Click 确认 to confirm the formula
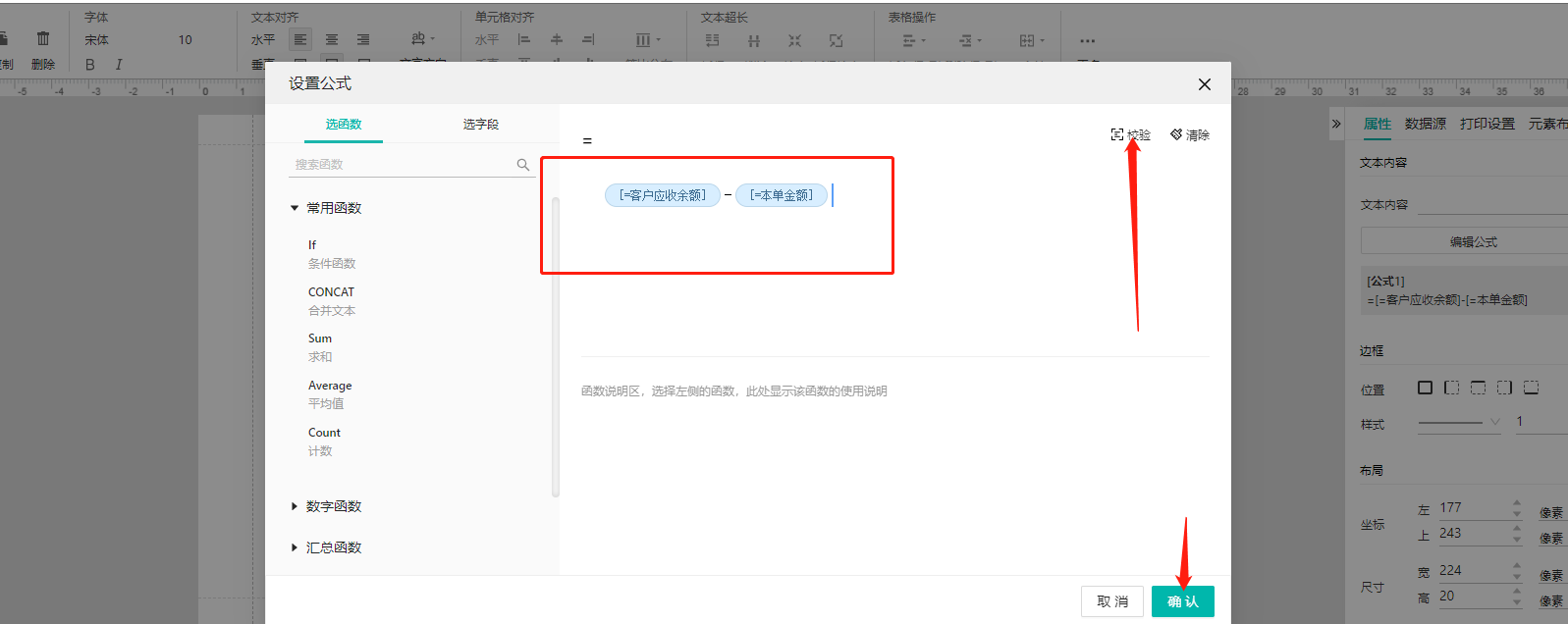The image size is (1568, 624). click(1183, 601)
